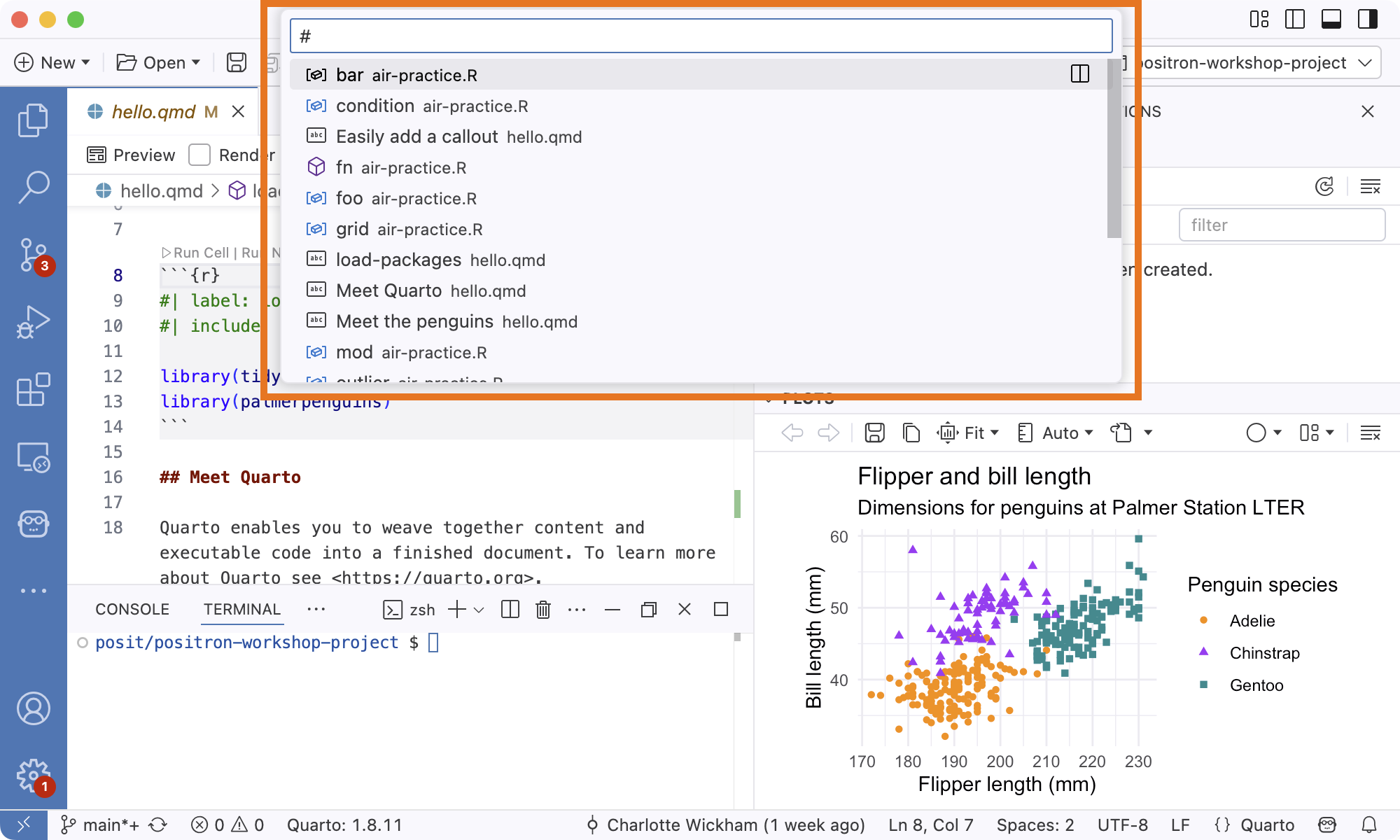Save the plot with save icon
This screenshot has height=840, width=1400.
click(874, 433)
